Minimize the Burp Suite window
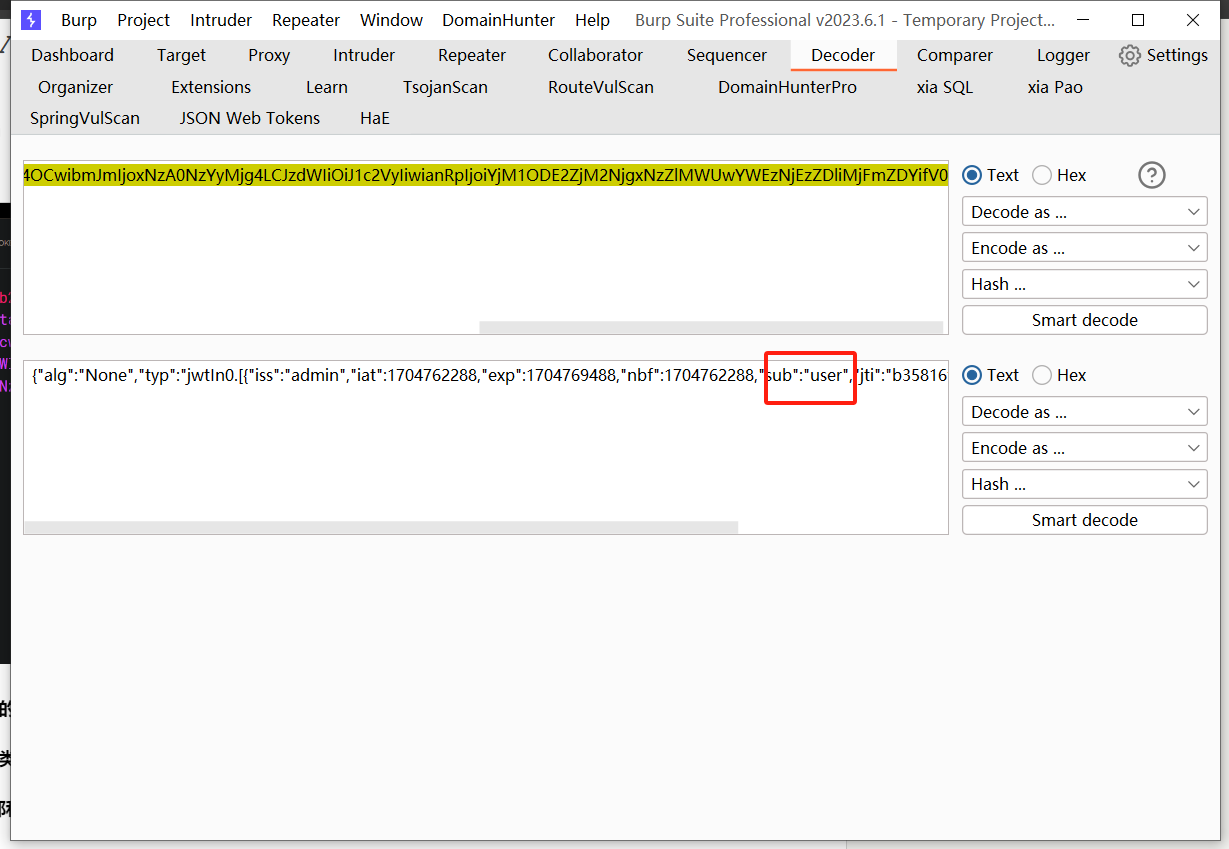The width and height of the screenshot is (1229, 849). point(1083,20)
